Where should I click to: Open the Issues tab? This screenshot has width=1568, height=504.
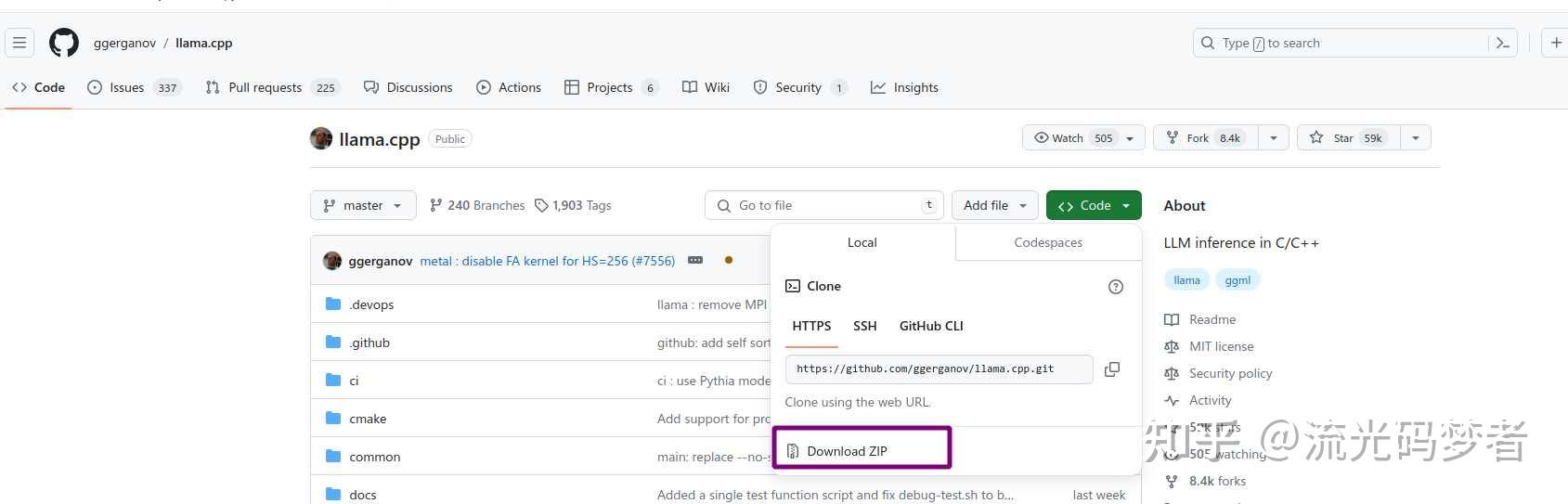[x=127, y=87]
